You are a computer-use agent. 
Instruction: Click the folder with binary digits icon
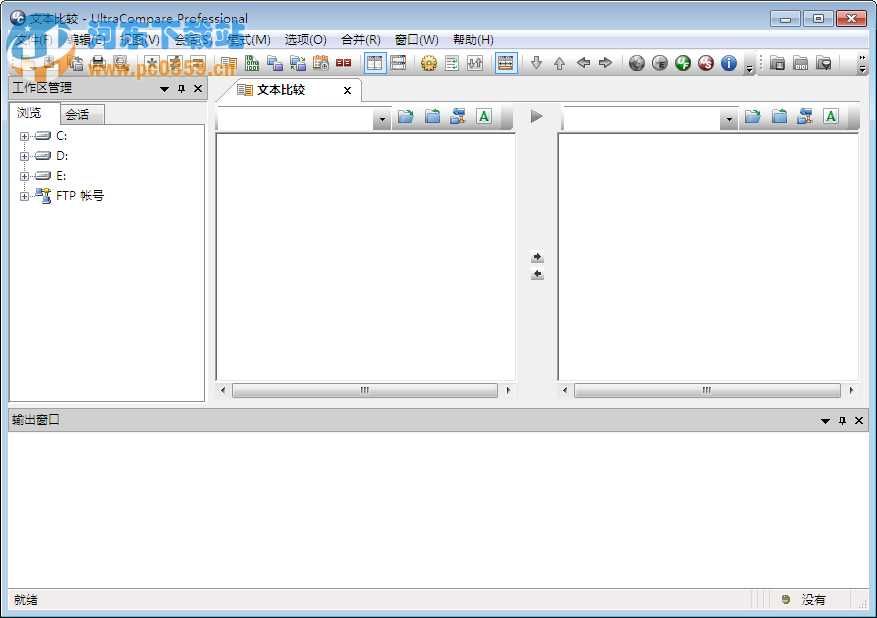801,63
